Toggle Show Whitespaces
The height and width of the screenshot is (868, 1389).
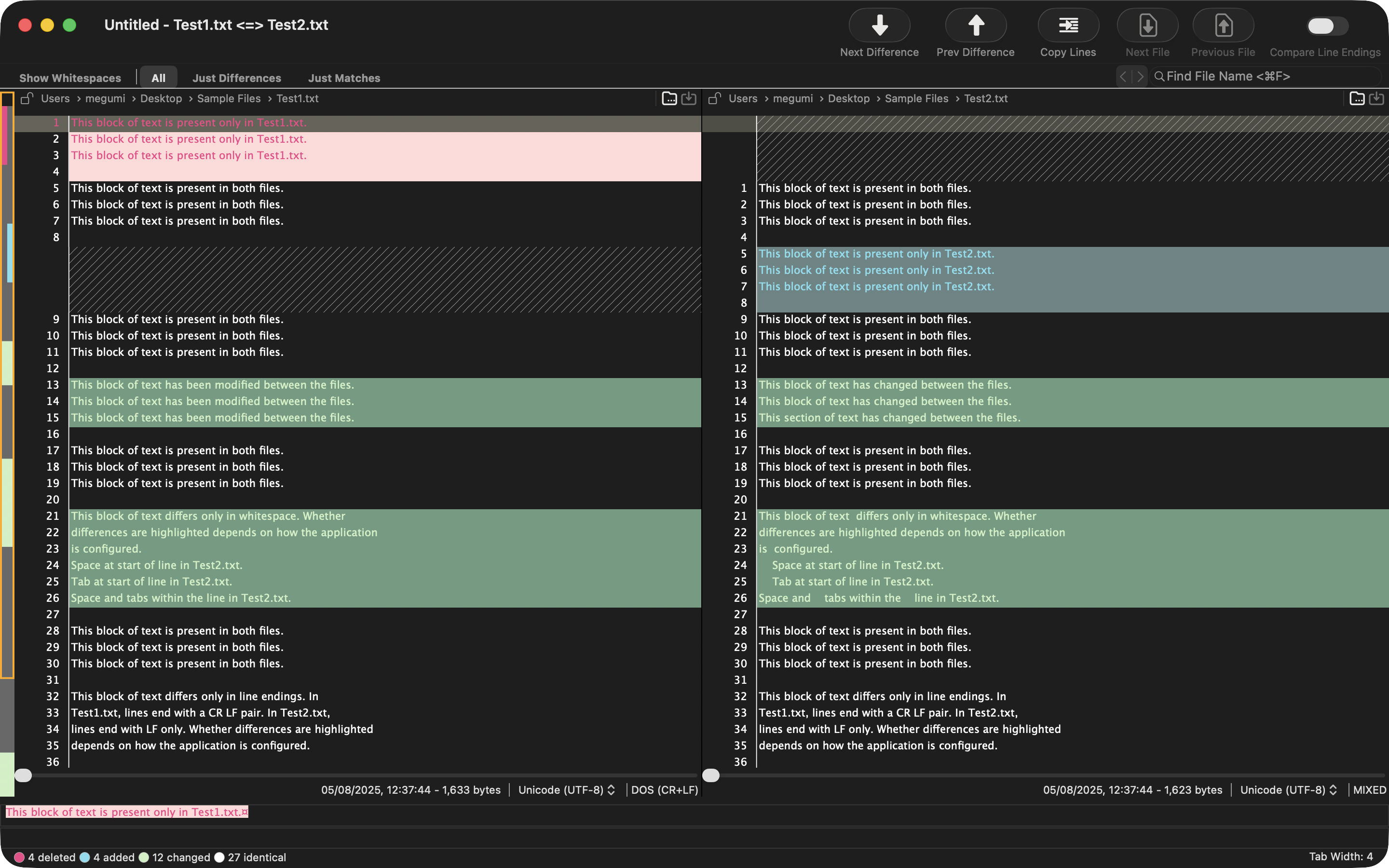coord(70,78)
